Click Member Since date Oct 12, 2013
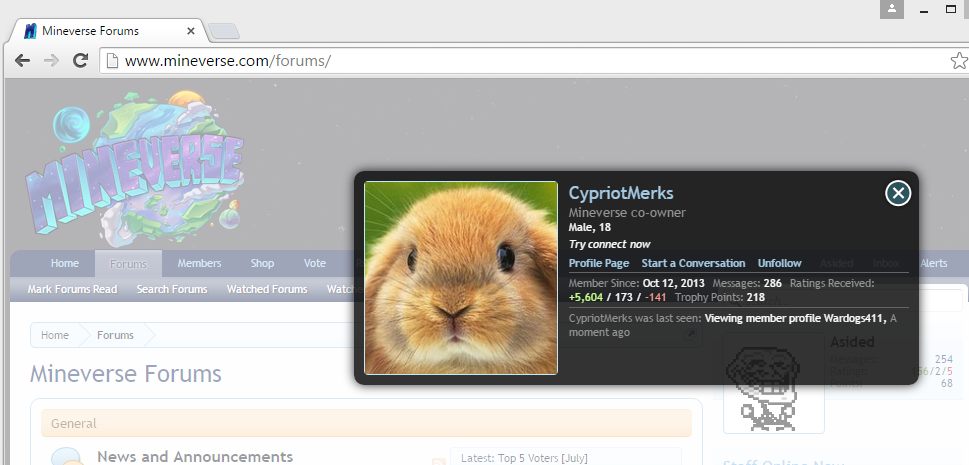This screenshot has width=969, height=465. (x=674, y=283)
